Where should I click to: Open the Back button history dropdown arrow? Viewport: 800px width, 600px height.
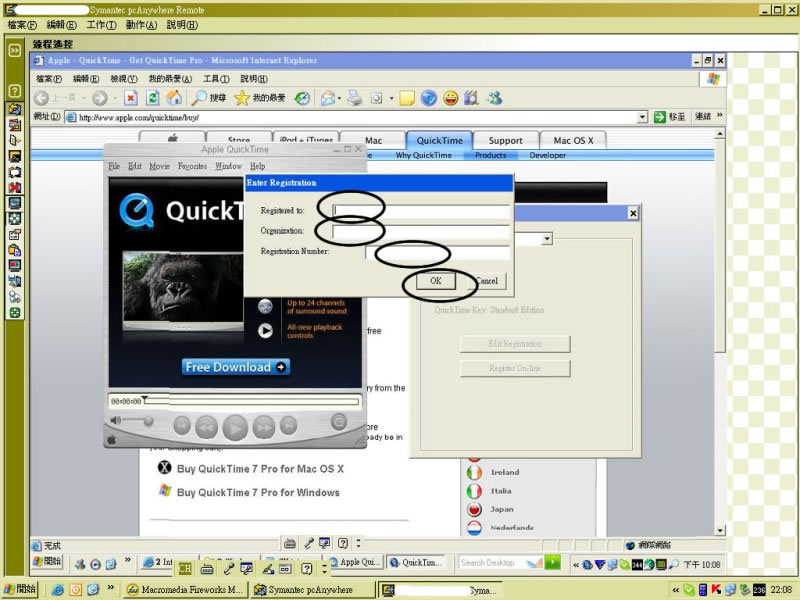[84, 98]
